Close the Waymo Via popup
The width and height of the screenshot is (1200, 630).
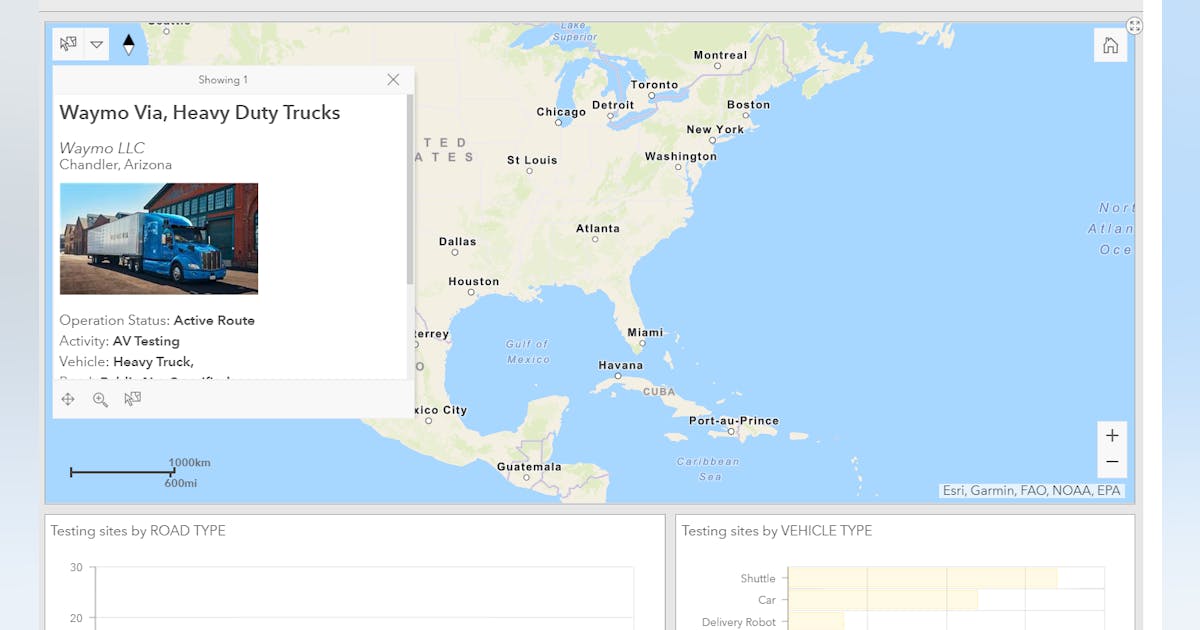click(393, 79)
